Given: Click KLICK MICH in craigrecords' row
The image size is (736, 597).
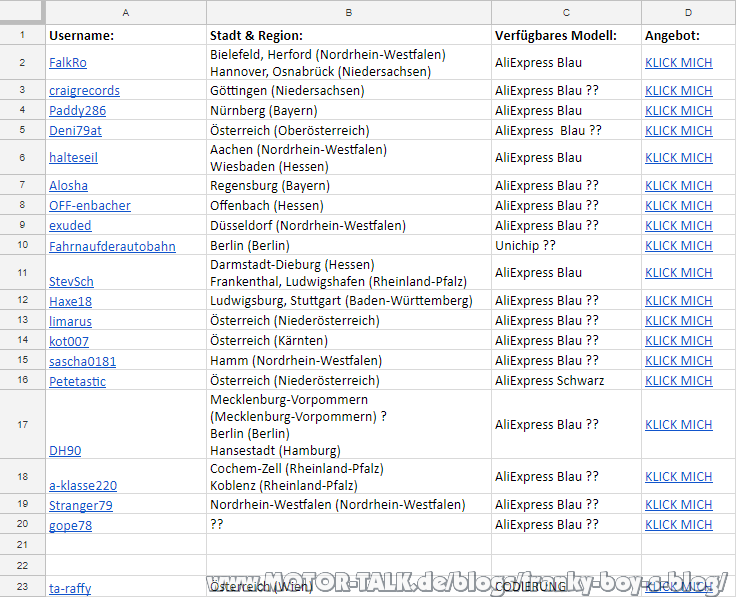Looking at the screenshot, I should [679, 91].
